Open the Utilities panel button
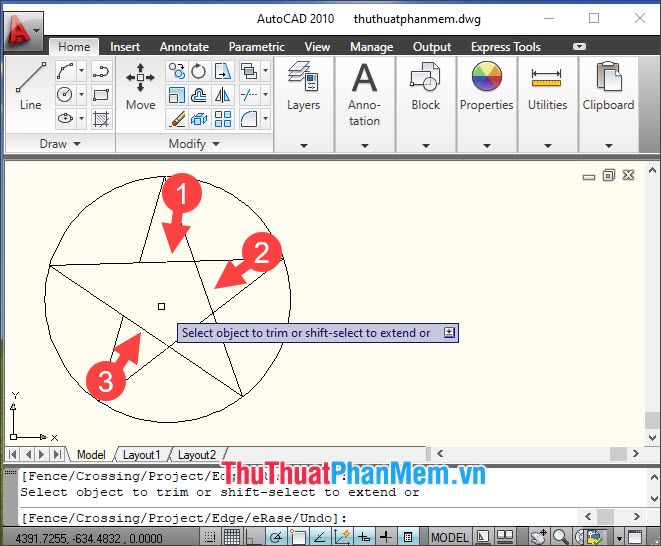The width and height of the screenshot is (661, 546). pyautogui.click(x=547, y=105)
